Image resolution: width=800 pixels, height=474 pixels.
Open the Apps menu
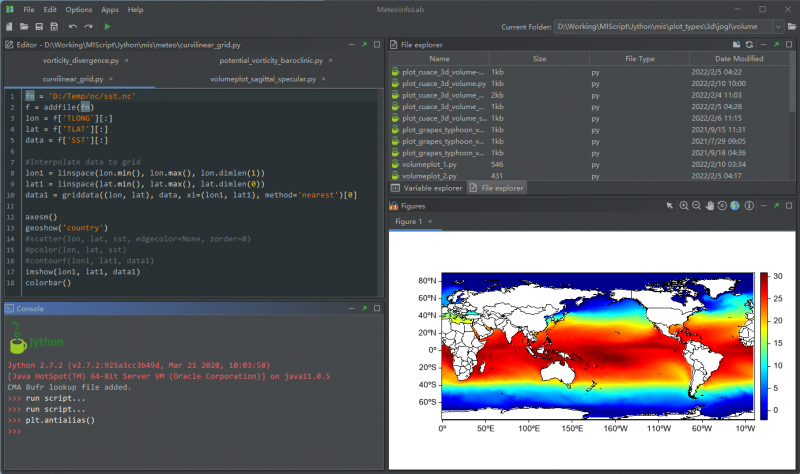pos(109,9)
